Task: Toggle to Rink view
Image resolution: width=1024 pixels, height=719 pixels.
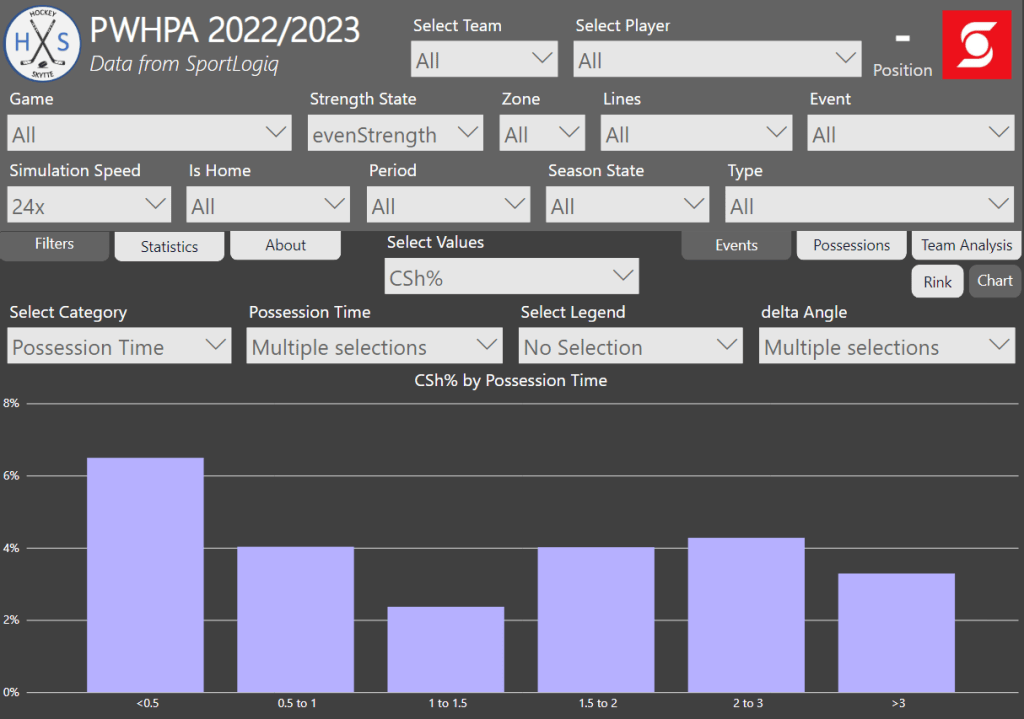Action: 937,281
